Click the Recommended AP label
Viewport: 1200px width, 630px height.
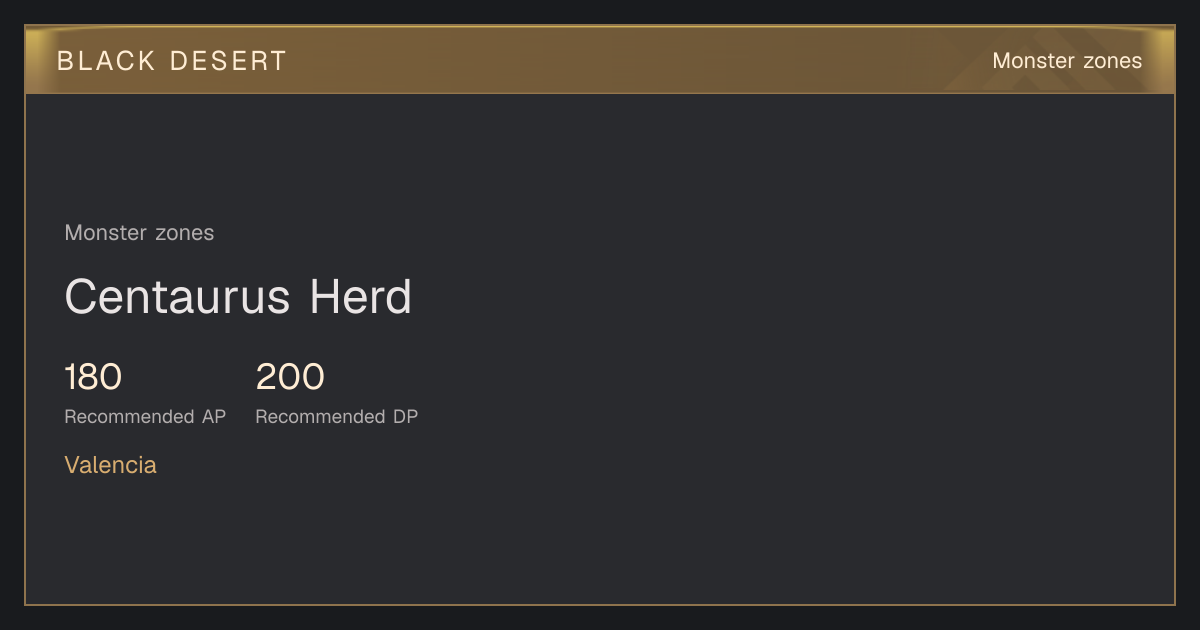click(x=145, y=417)
